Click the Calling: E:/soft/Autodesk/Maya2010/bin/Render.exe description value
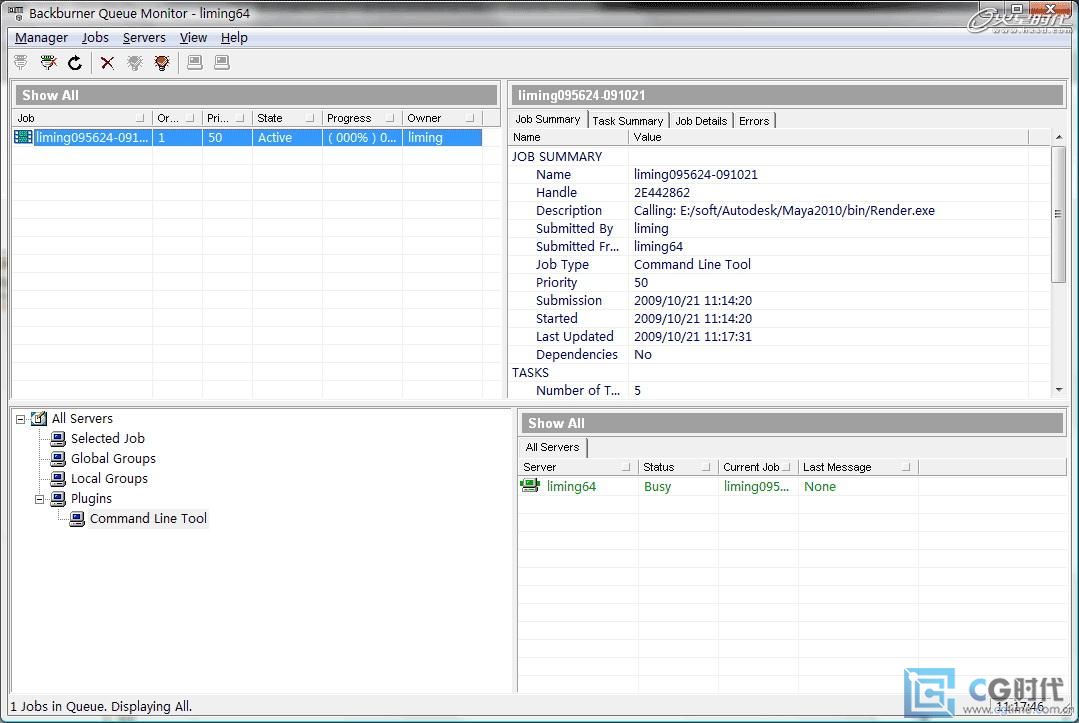 (784, 211)
